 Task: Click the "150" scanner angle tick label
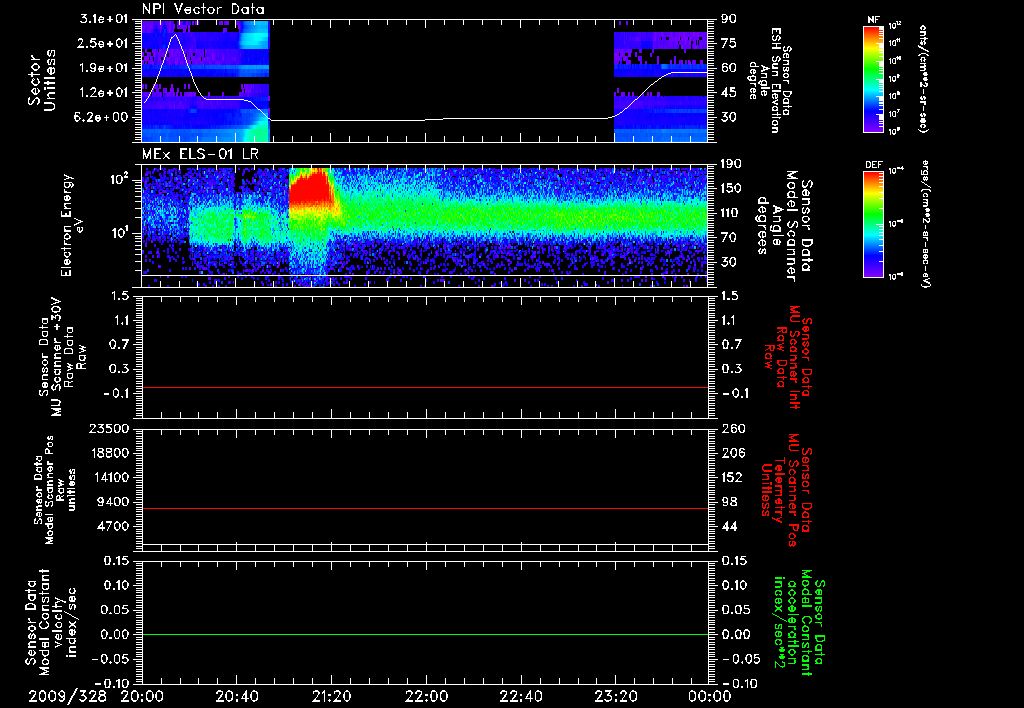(731, 189)
